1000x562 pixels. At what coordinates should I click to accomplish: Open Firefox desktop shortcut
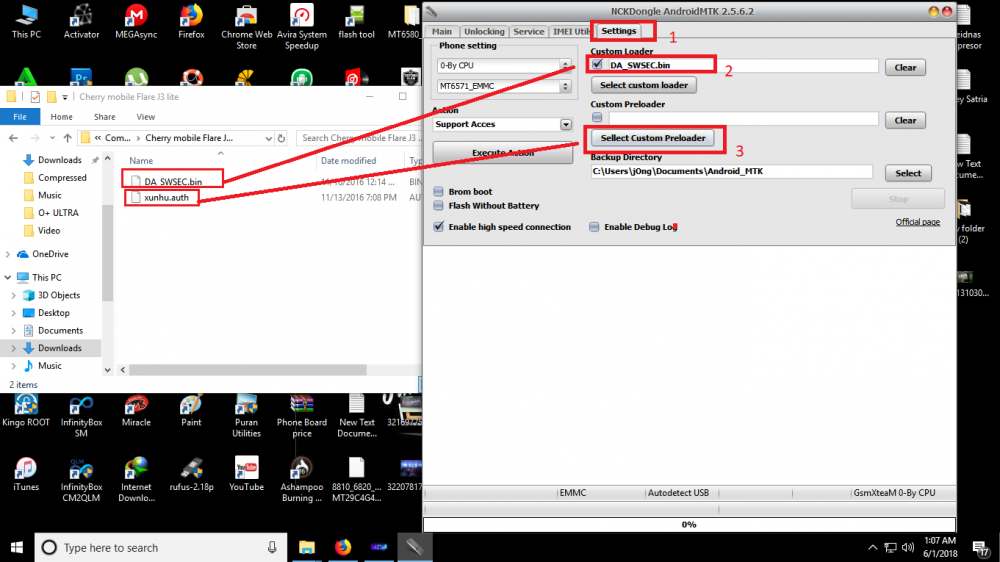(191, 21)
